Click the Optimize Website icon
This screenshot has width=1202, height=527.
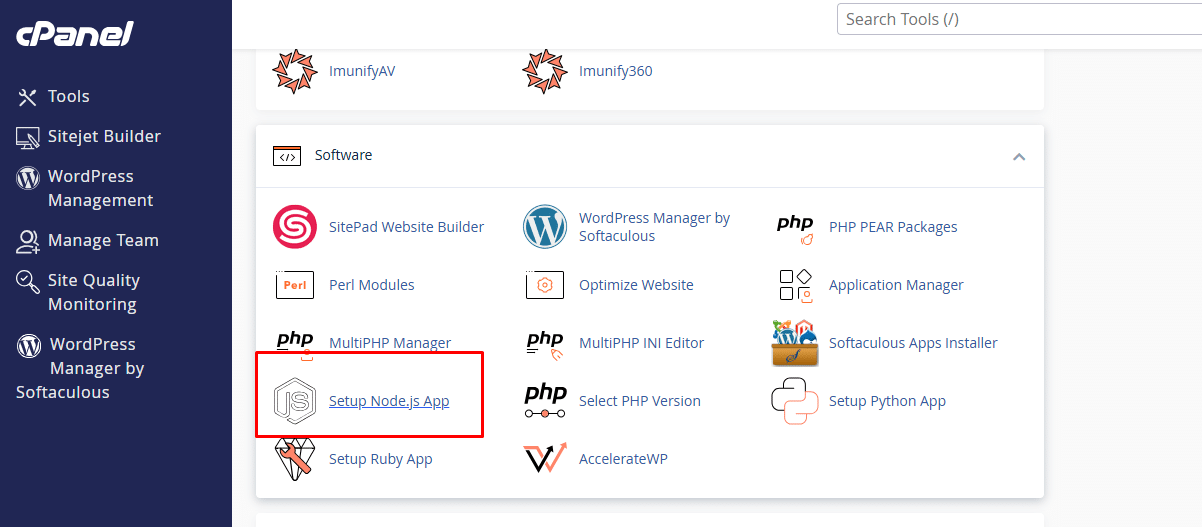tap(544, 285)
